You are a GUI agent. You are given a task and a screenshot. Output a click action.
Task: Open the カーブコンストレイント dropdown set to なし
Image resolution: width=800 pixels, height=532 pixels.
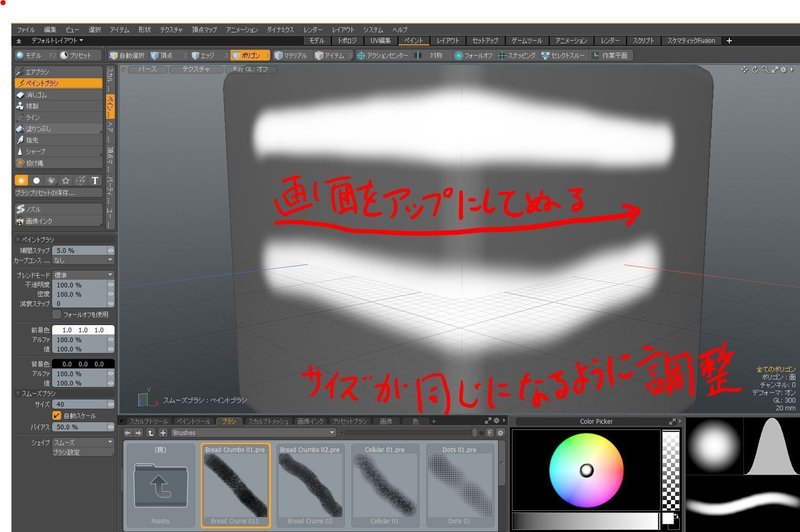coord(83,260)
